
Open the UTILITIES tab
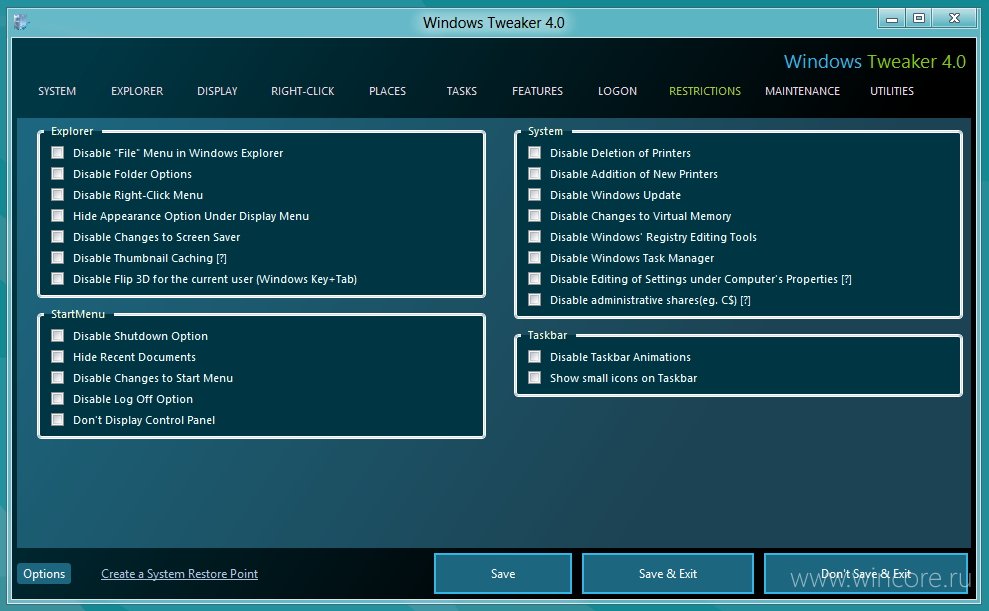pyautogui.click(x=892, y=91)
